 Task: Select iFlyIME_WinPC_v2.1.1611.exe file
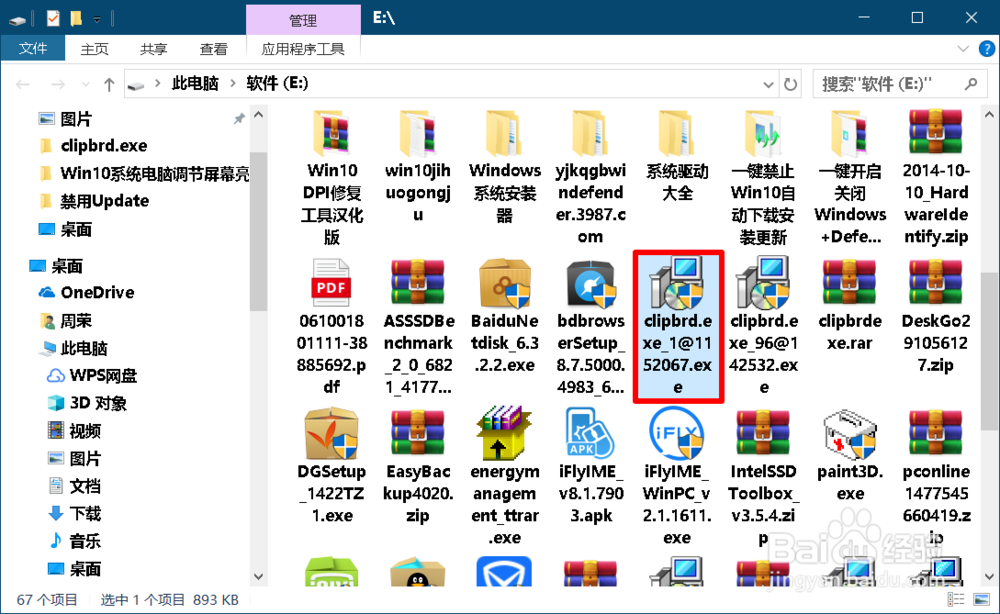[677, 477]
